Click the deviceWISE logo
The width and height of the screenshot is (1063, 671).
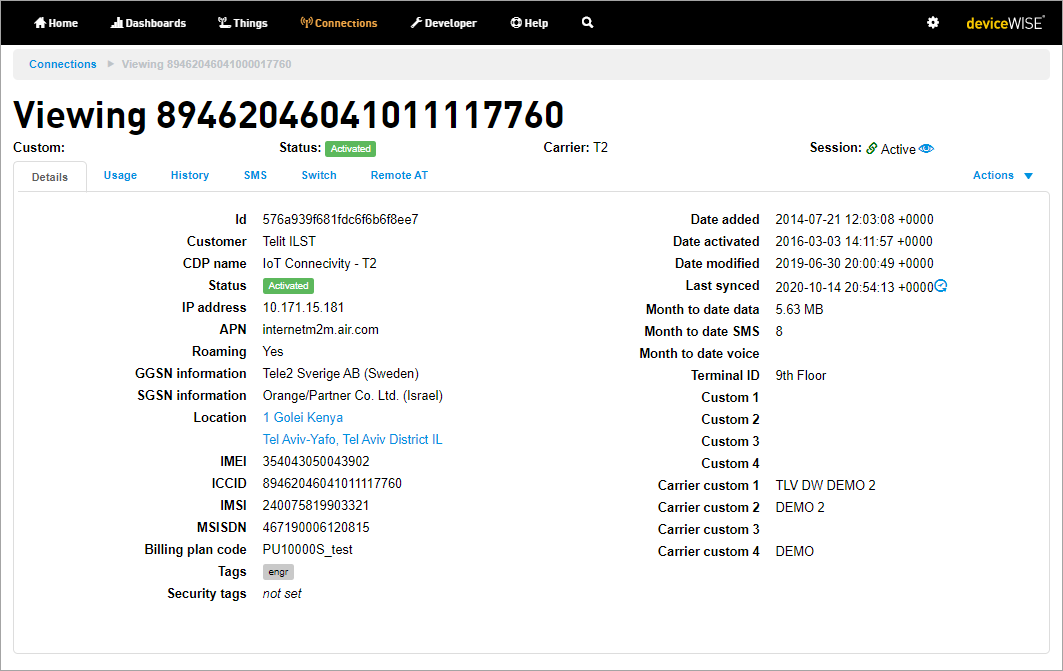coord(1005,23)
